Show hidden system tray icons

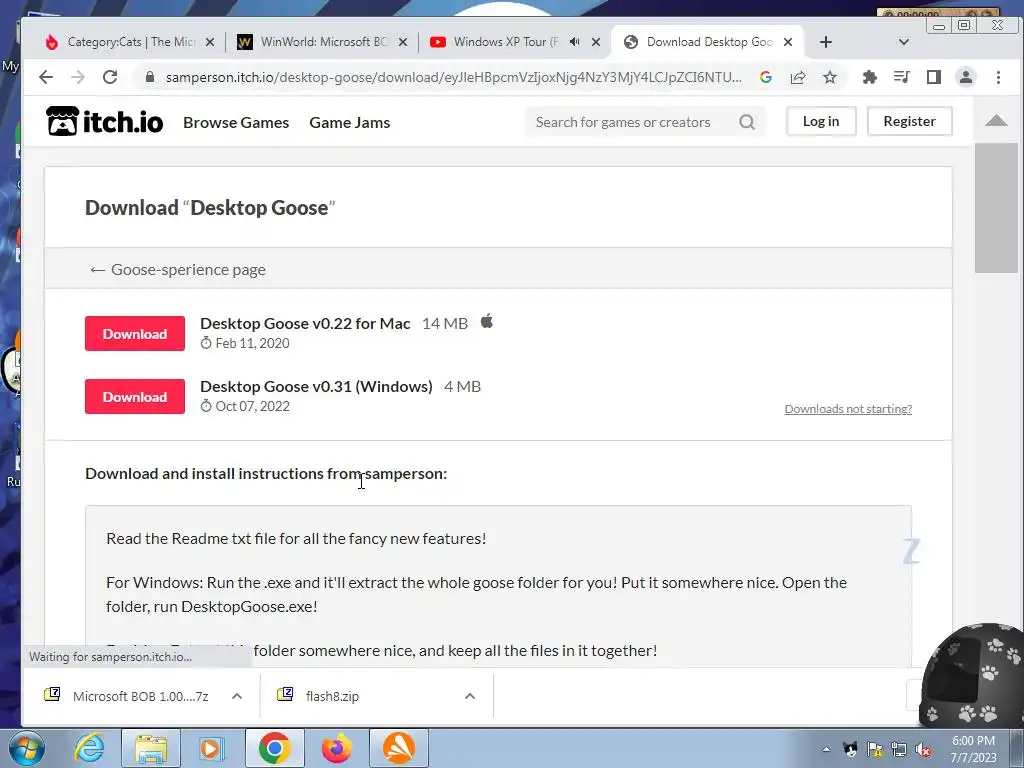[x=826, y=749]
